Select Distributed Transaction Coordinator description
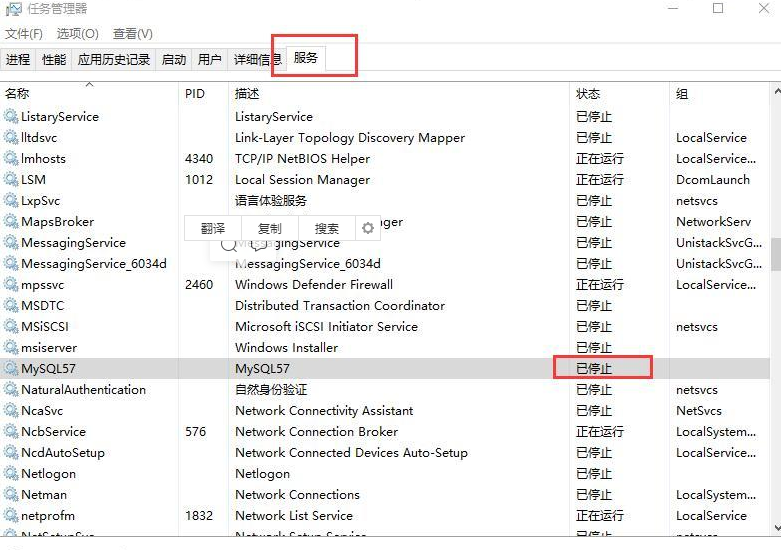The width and height of the screenshot is (781, 550). pyautogui.click(x=340, y=305)
